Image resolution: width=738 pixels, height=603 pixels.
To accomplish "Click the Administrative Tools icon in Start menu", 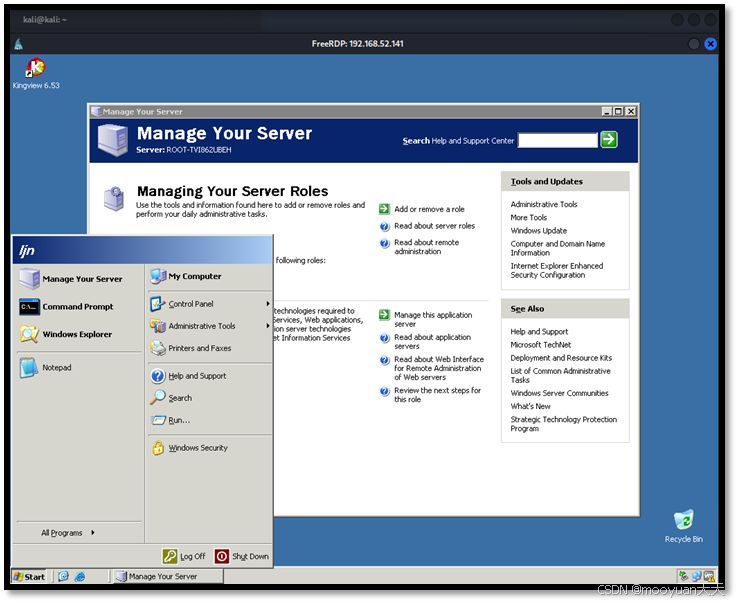I will point(158,326).
